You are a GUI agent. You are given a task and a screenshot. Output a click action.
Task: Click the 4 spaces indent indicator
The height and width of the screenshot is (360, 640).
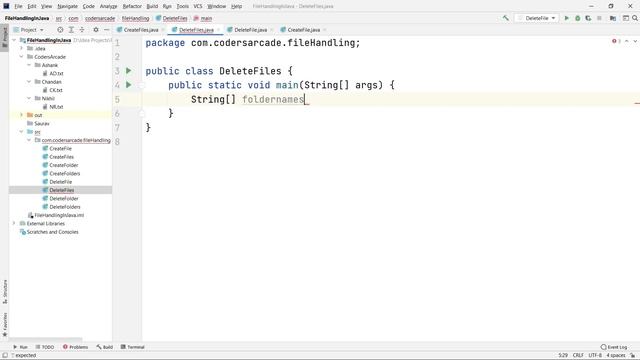(616, 356)
